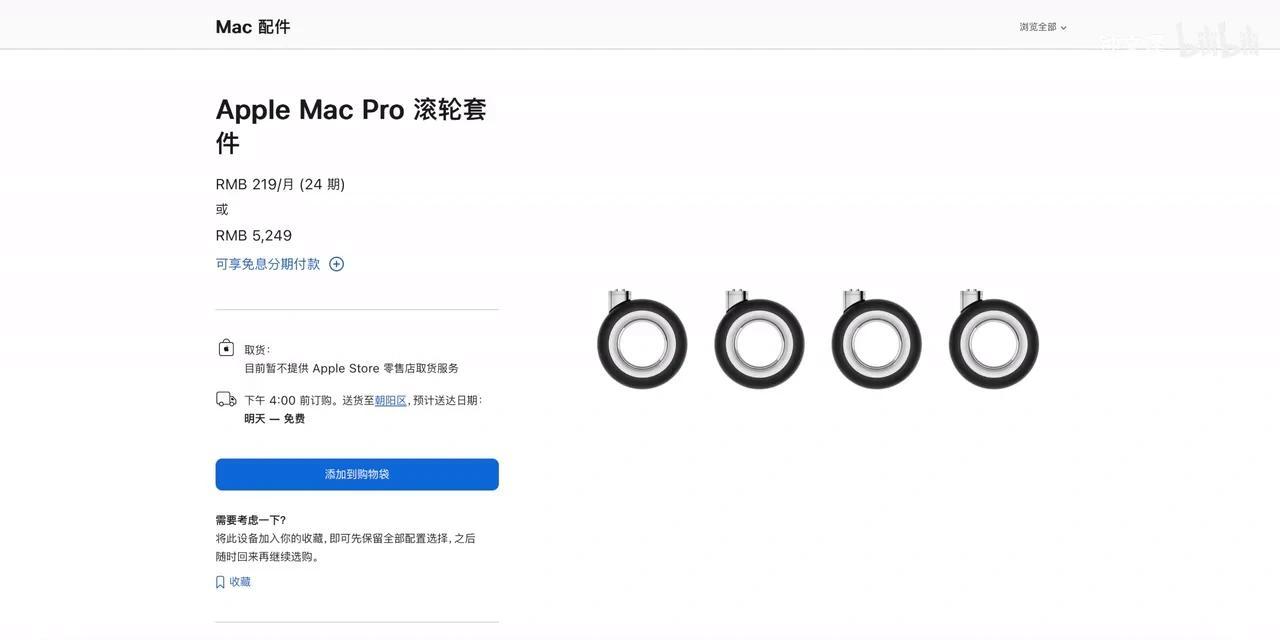Click the bilibili watermark logo
This screenshot has width=1280, height=640.
point(1216,40)
